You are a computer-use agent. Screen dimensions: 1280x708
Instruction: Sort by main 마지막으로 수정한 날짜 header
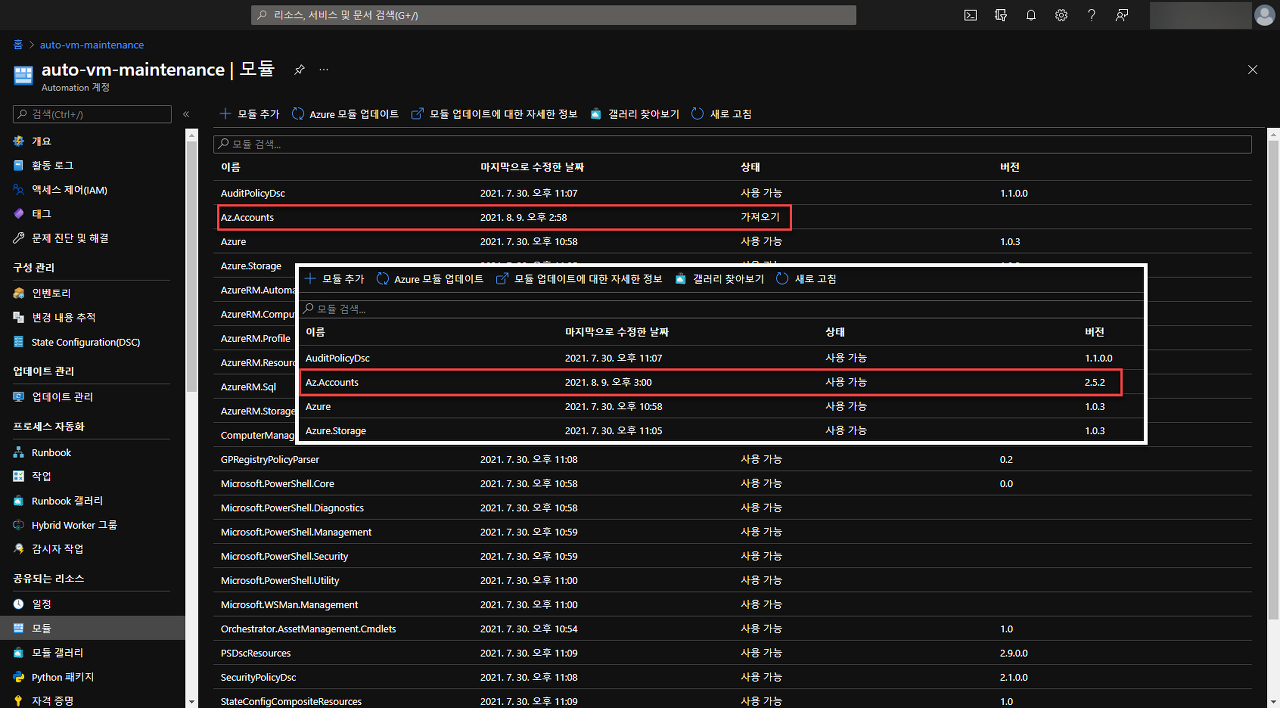pos(532,167)
